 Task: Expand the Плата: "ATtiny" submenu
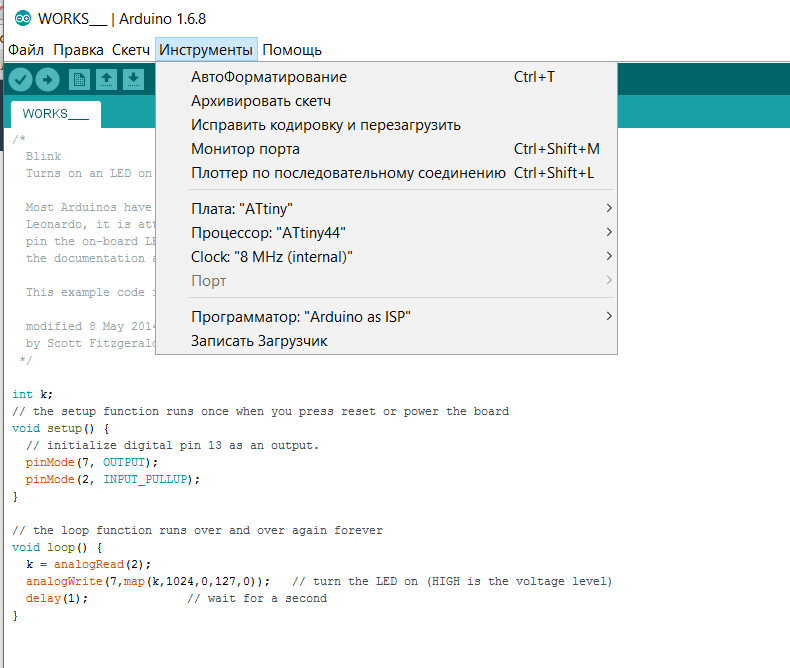tap(386, 209)
